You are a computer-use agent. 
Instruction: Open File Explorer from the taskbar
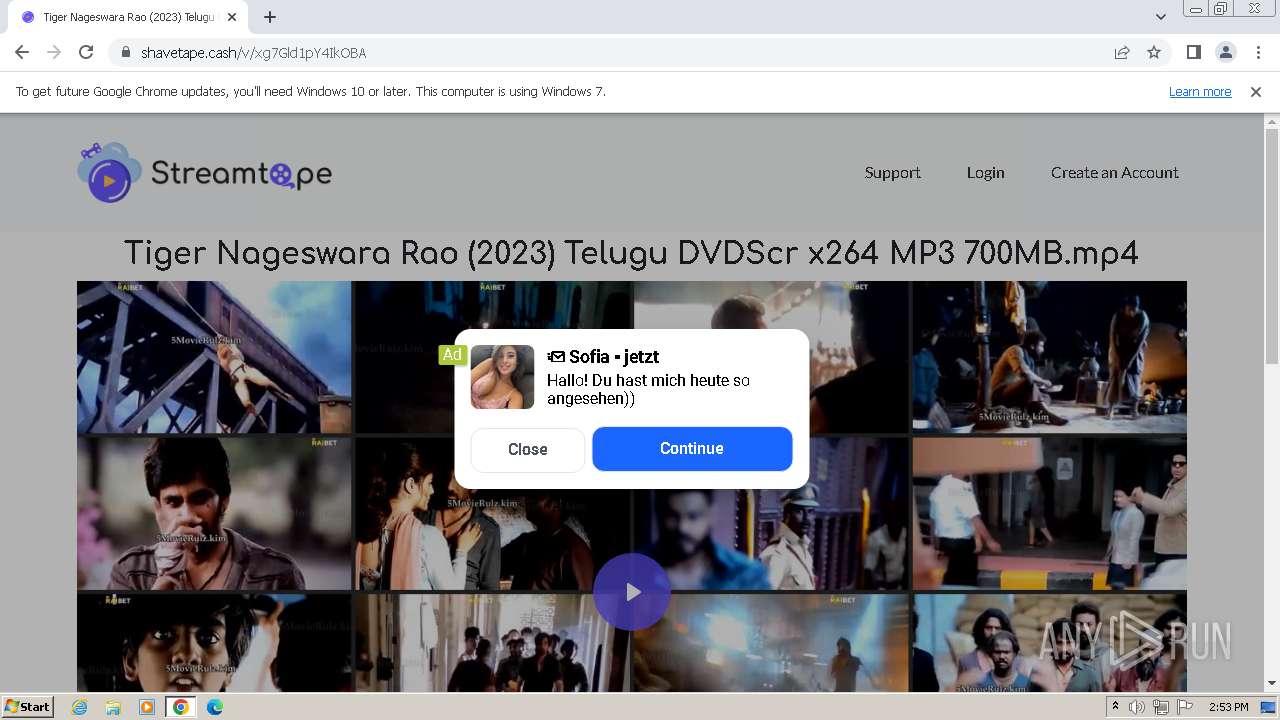113,707
